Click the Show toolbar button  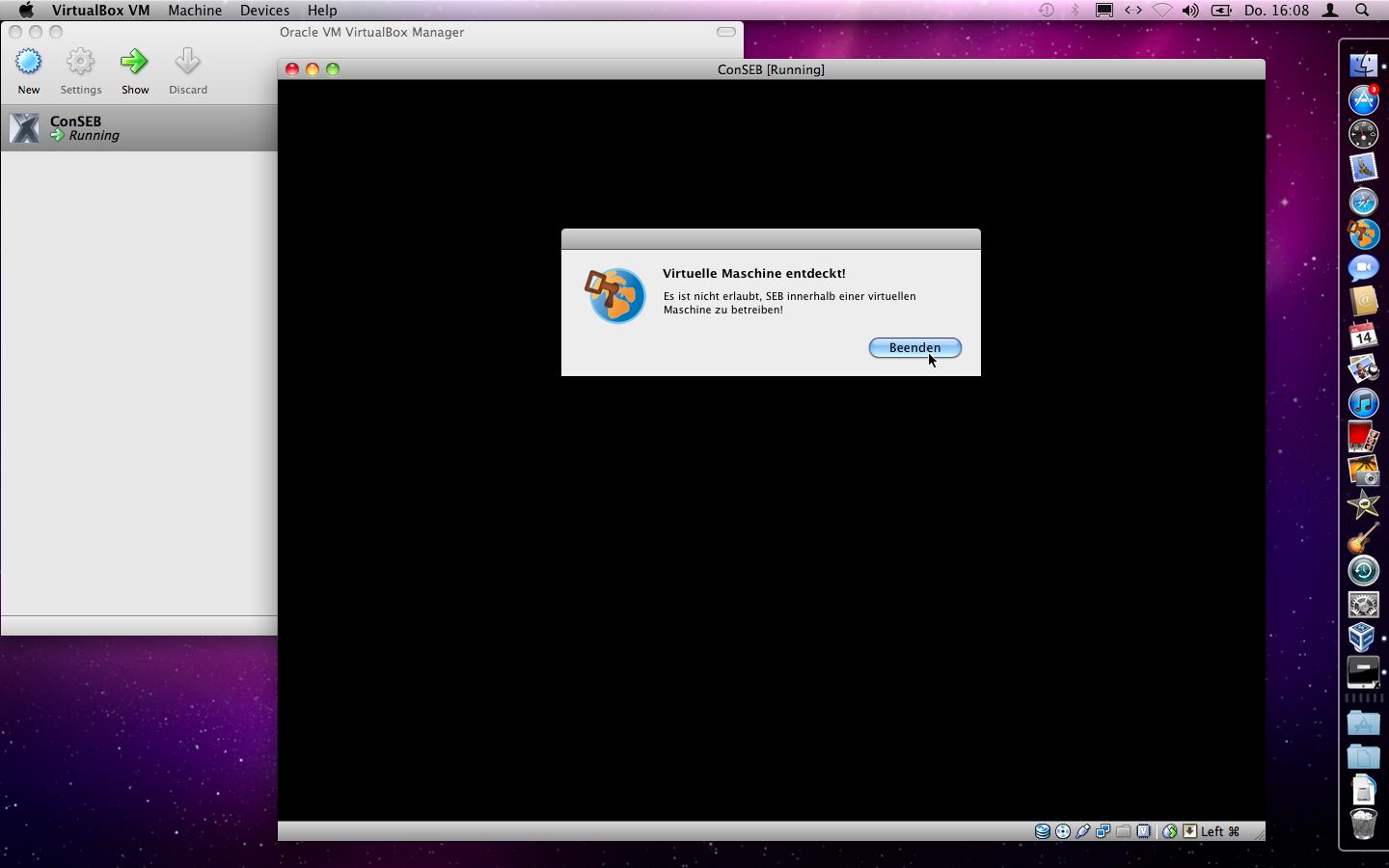click(135, 68)
